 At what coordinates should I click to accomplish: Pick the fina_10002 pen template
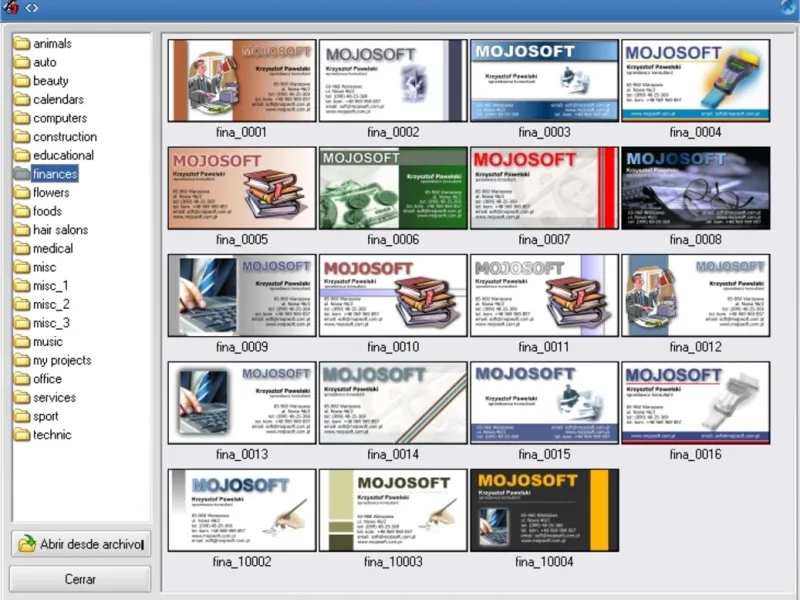click(x=242, y=510)
